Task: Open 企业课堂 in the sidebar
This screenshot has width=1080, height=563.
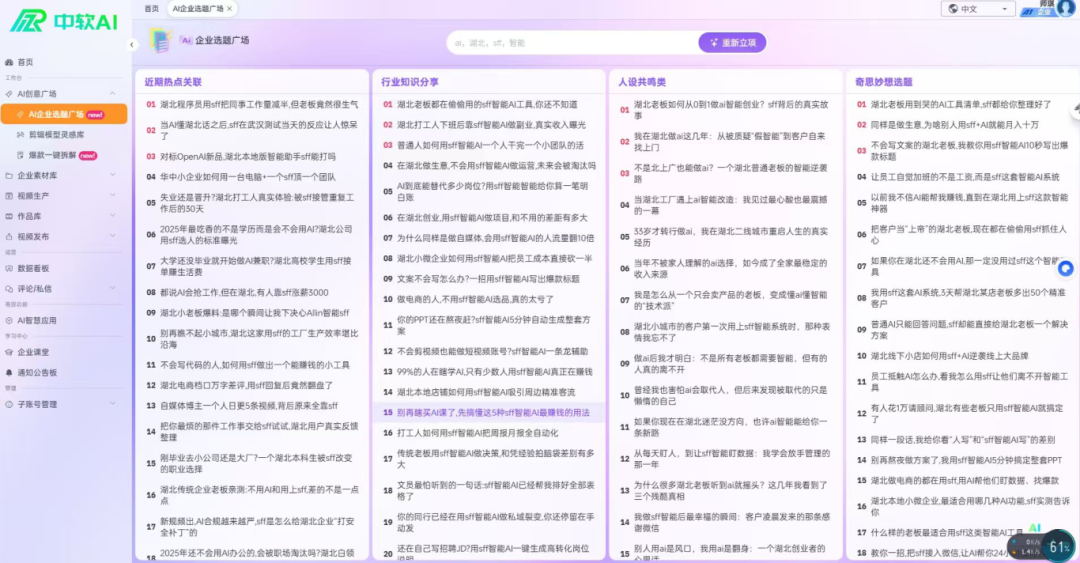Action: [x=33, y=352]
